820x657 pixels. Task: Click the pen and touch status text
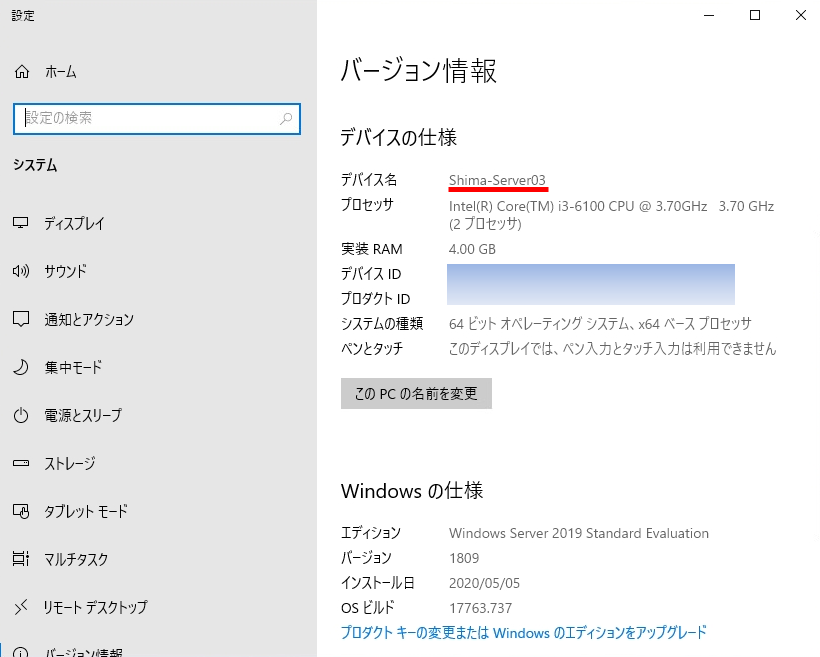tap(612, 348)
